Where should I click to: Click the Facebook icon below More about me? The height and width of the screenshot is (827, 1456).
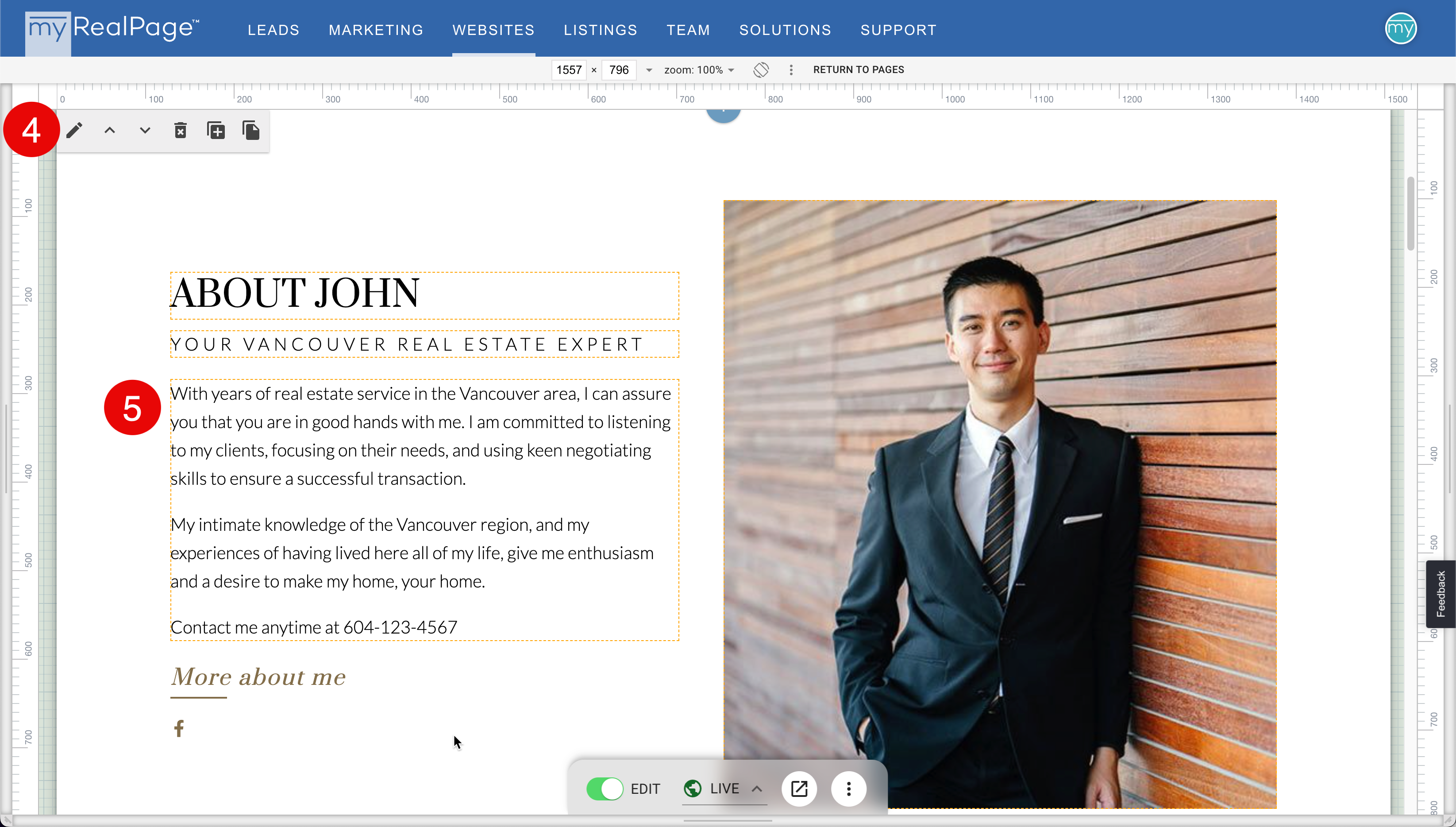(179, 728)
